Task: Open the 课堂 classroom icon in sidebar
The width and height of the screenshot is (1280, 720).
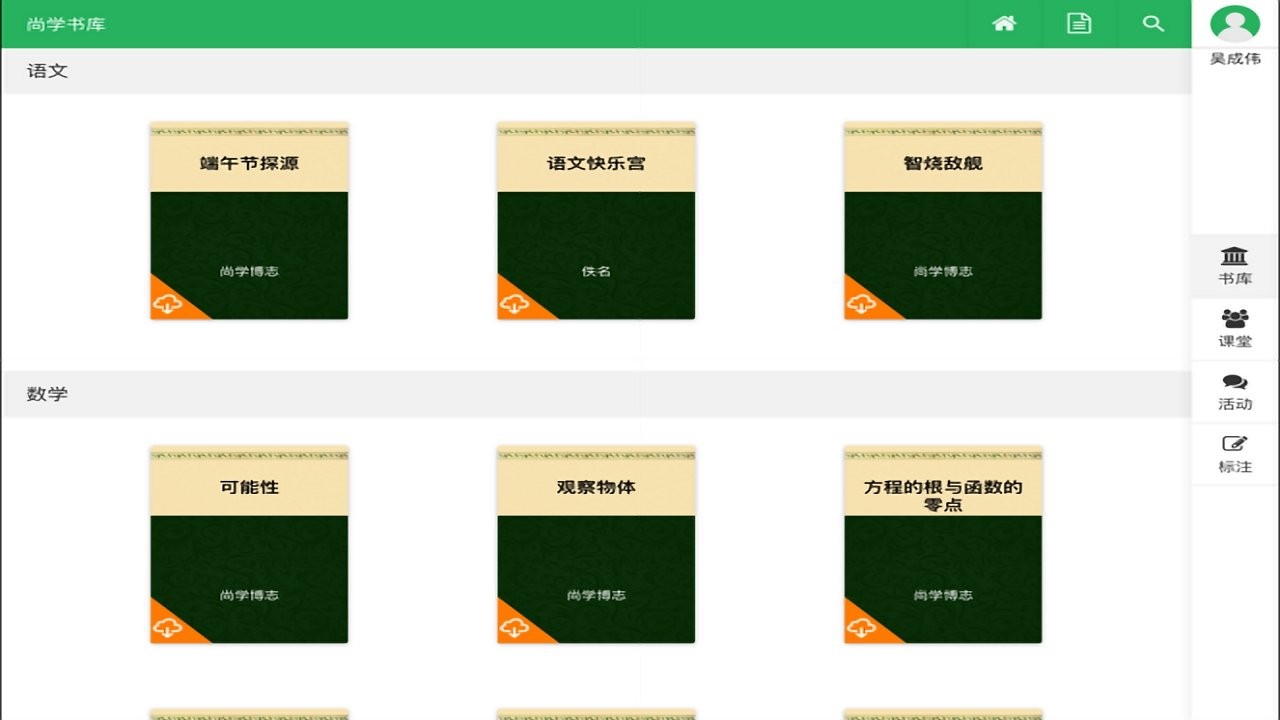Action: tap(1235, 318)
